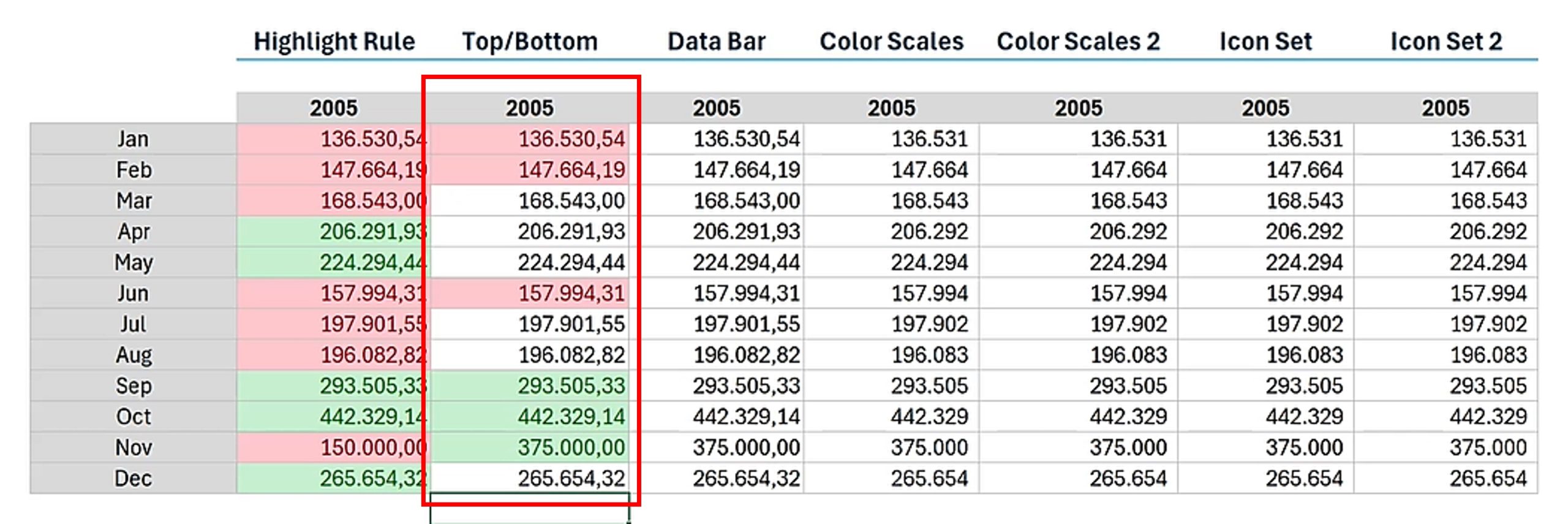Select the Aug row label cell
The width and height of the screenshot is (1568, 524).
[133, 355]
